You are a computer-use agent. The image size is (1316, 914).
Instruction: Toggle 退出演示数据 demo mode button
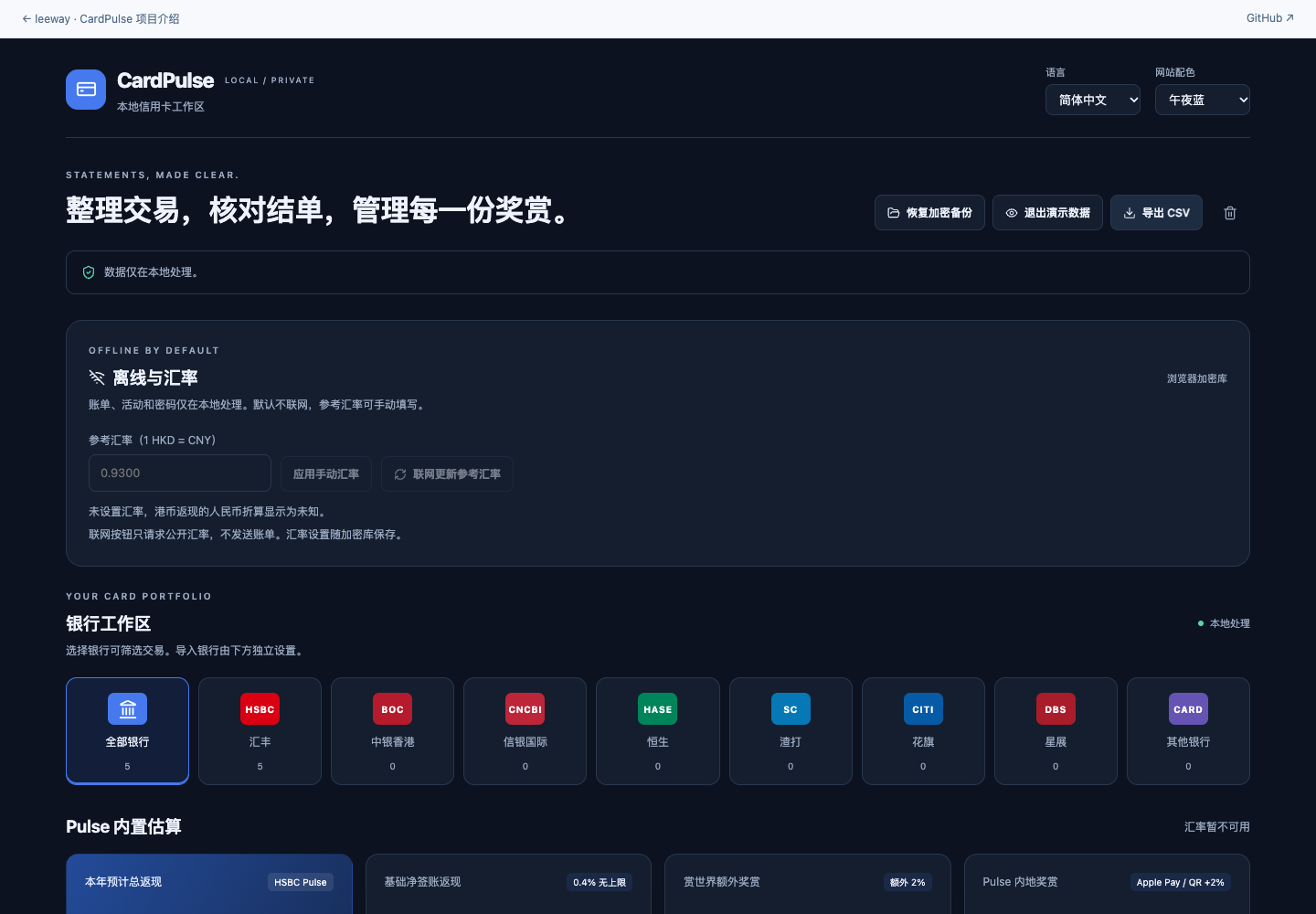pyautogui.click(x=1047, y=213)
